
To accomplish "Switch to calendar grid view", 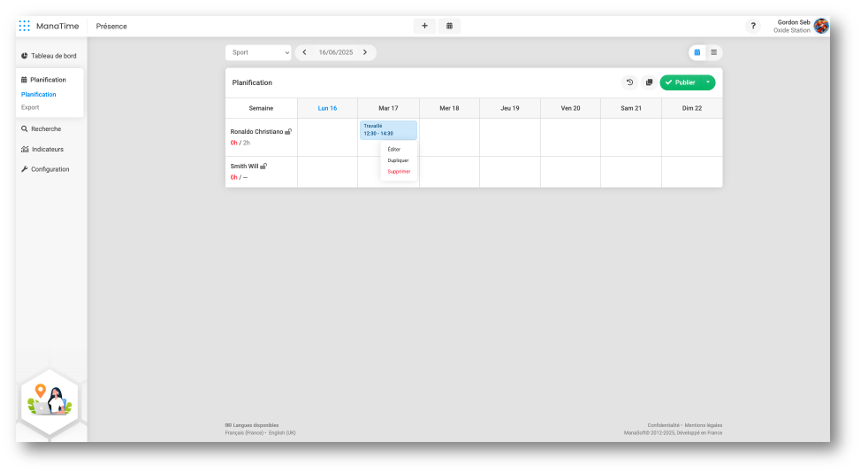I will [x=697, y=53].
